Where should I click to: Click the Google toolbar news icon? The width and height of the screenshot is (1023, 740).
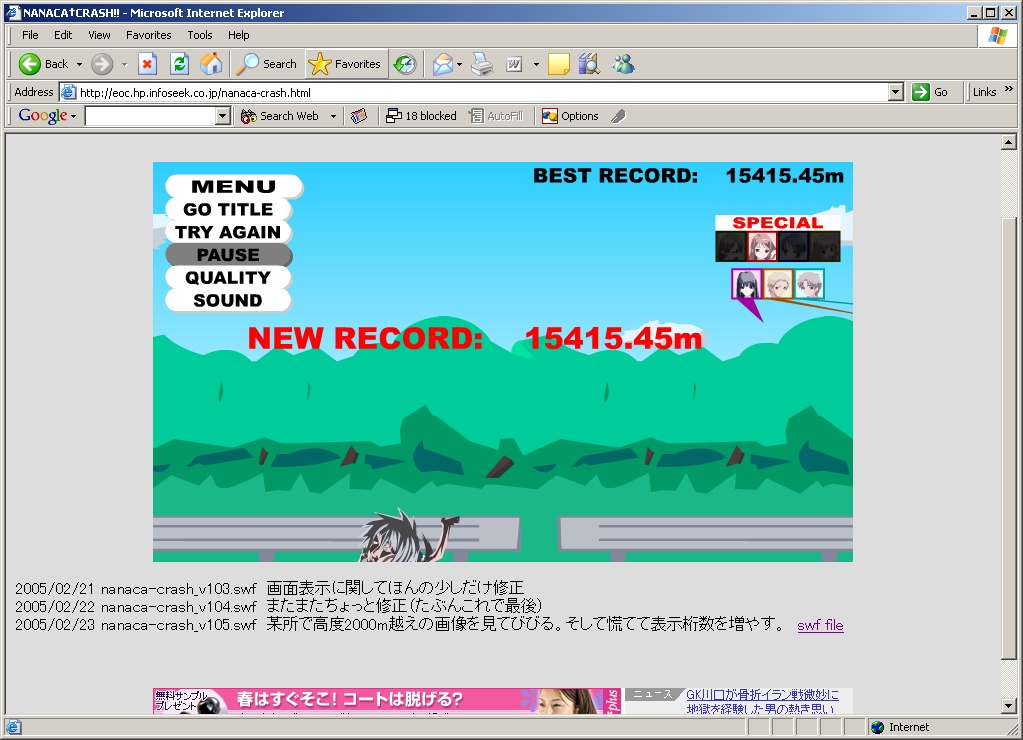click(359, 116)
